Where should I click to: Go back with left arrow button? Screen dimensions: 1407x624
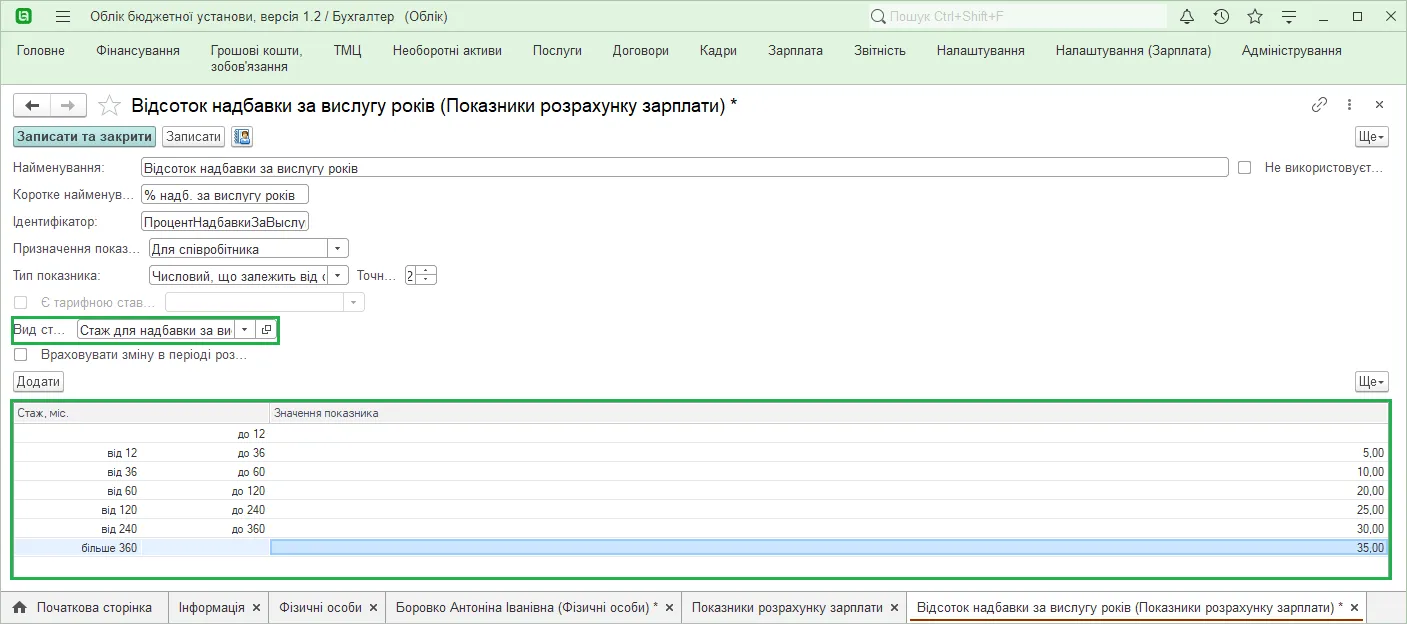tap(32, 105)
